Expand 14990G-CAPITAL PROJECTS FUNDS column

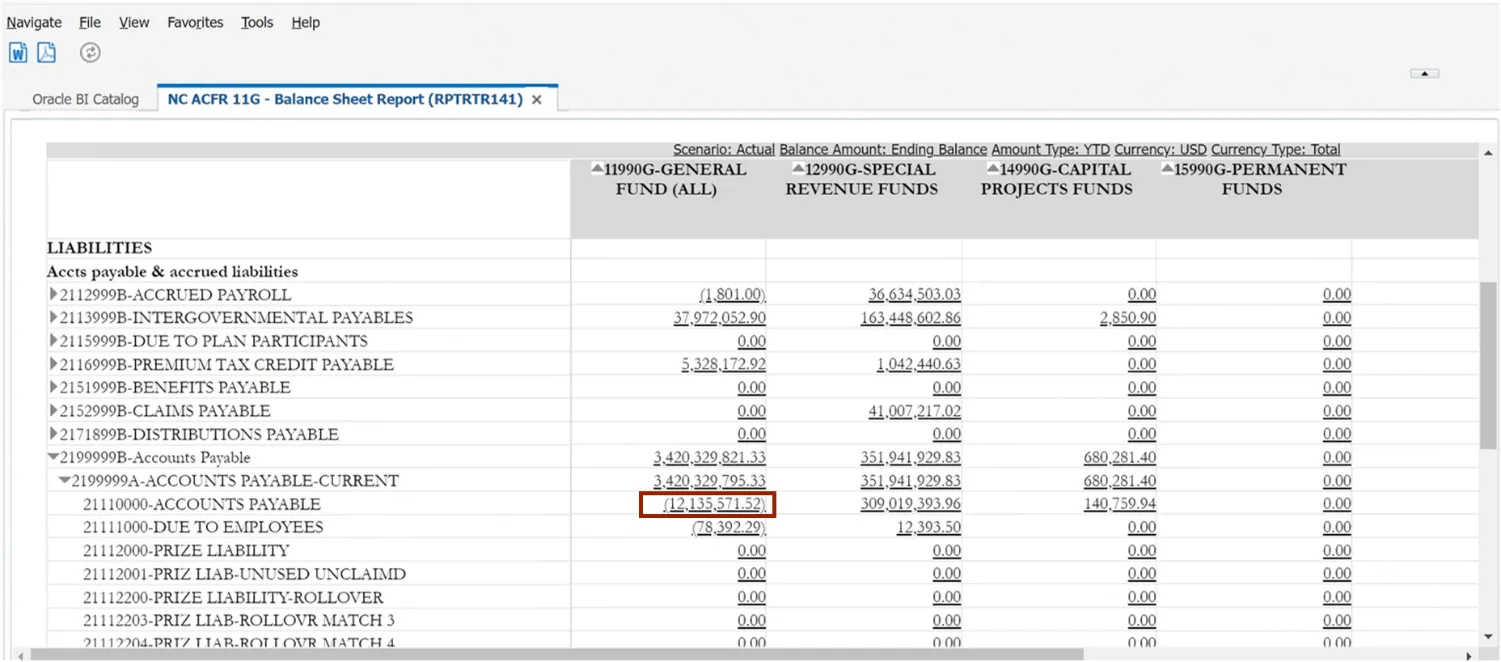tap(993, 168)
